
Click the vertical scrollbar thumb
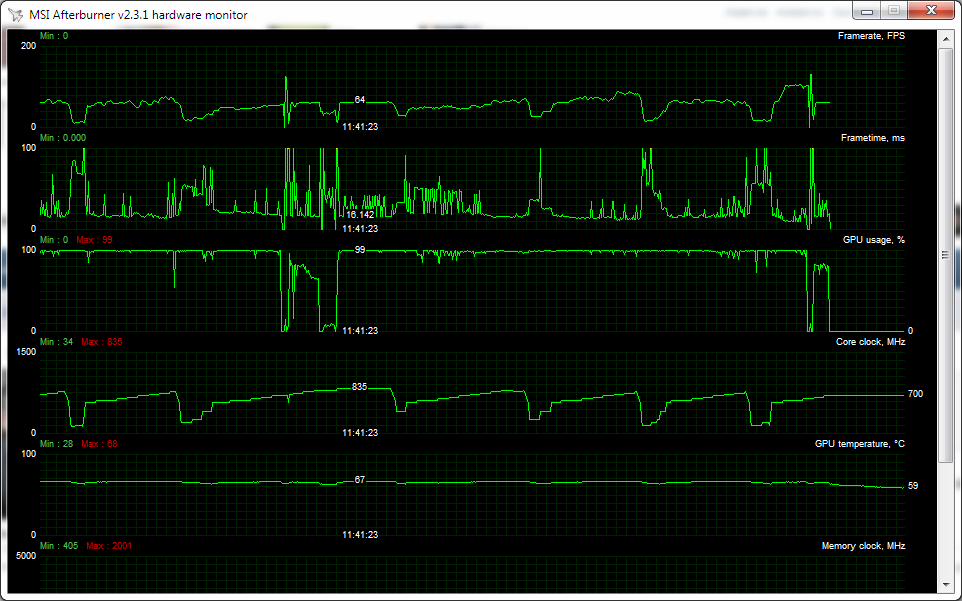click(x=945, y=255)
